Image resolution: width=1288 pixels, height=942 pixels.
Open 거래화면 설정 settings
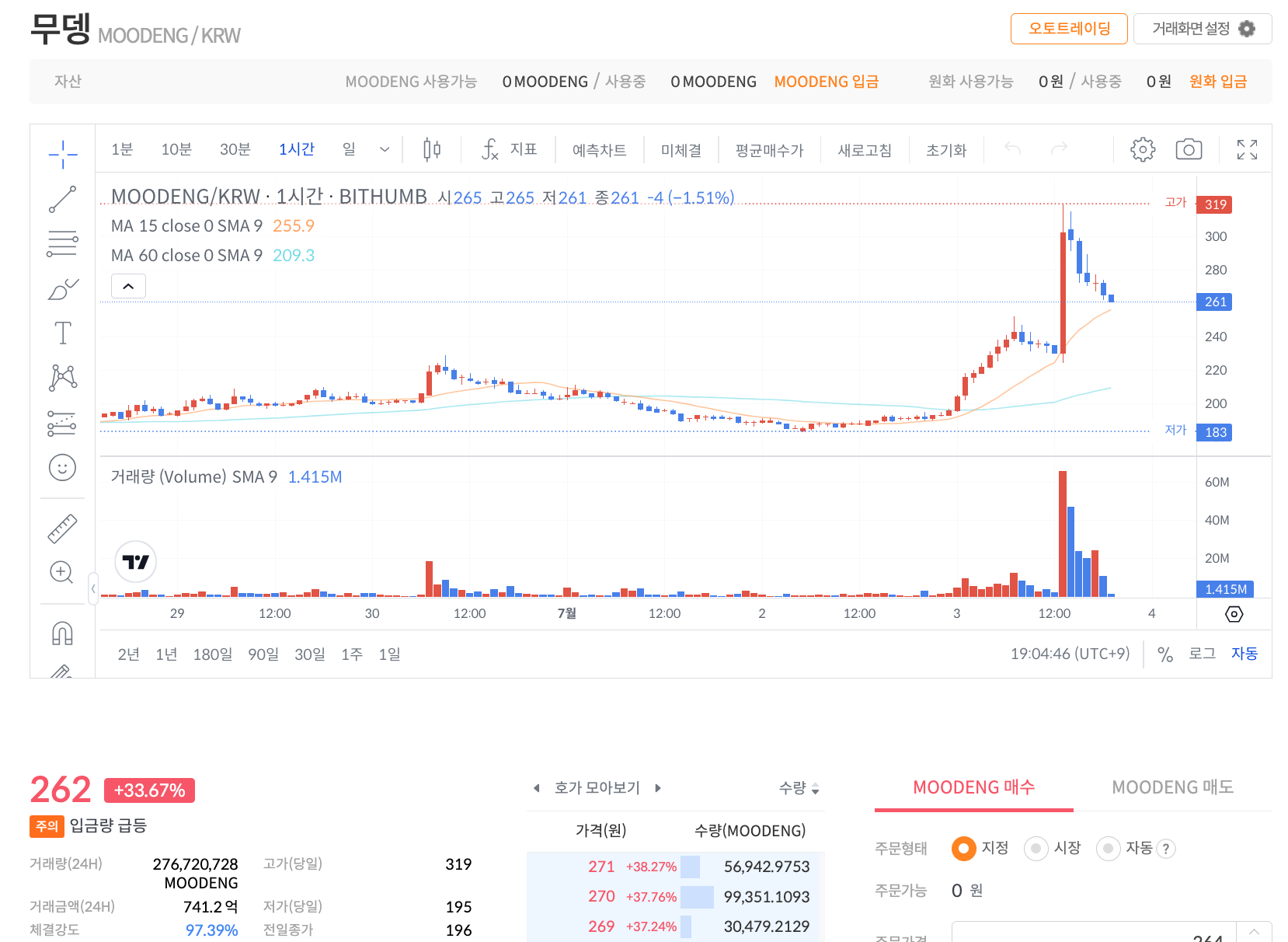point(1203,29)
